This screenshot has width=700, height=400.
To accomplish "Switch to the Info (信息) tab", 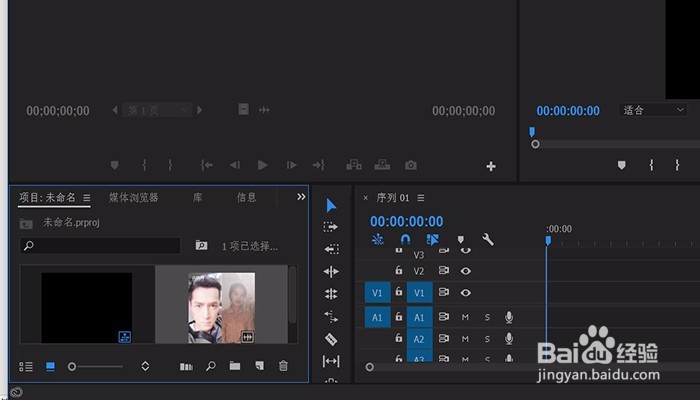I will [246, 197].
